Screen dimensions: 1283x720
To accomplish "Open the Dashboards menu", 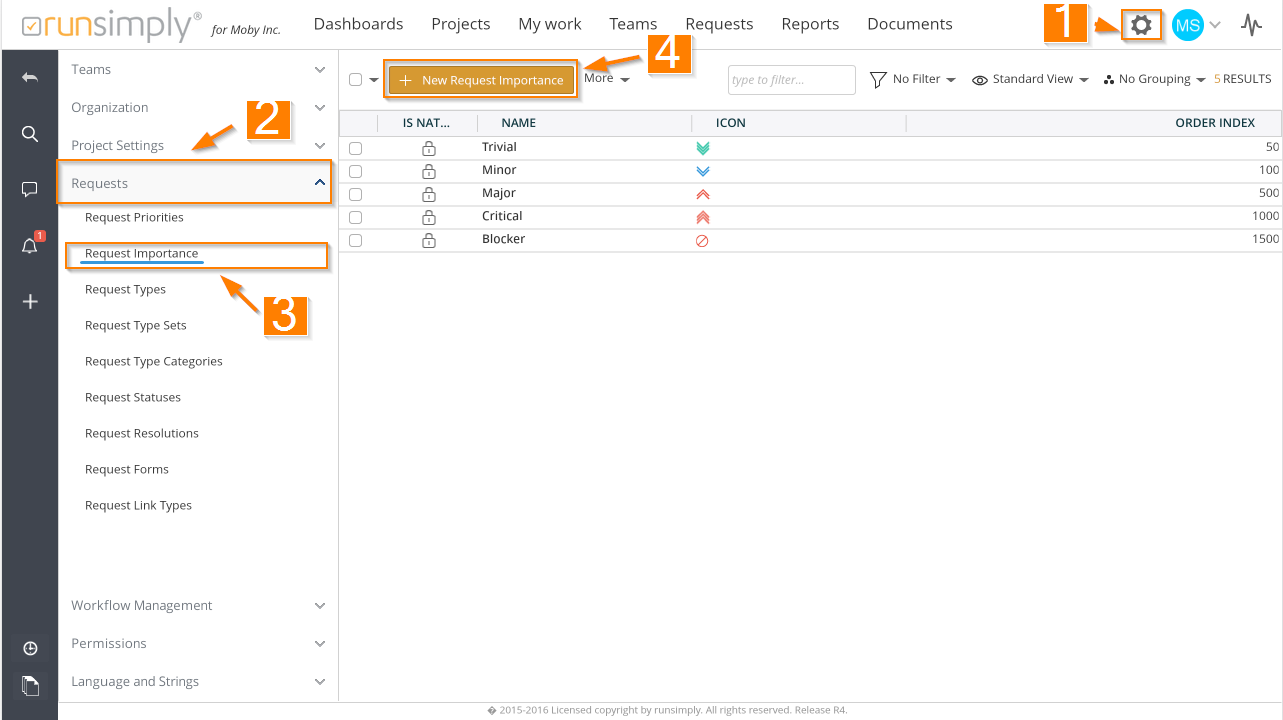I will tap(358, 24).
